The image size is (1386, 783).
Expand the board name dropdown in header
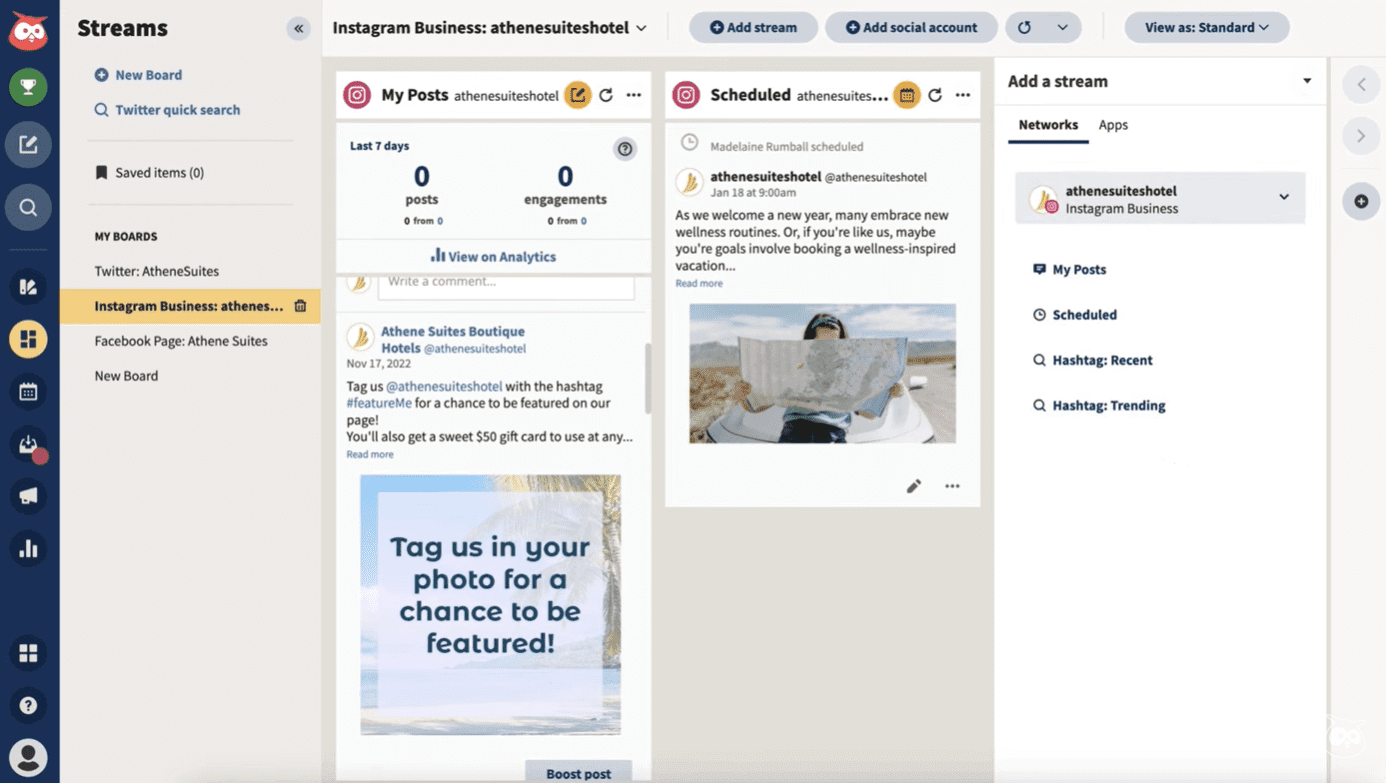tap(641, 28)
